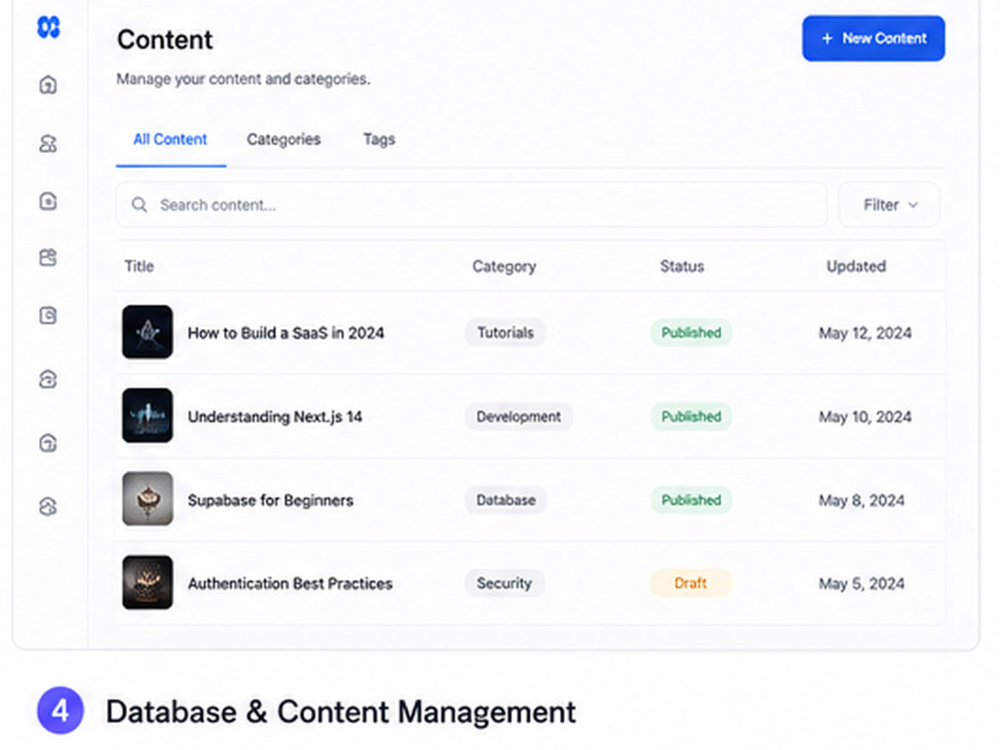Viewport: 1000px width, 750px height.
Task: Click the date May 12, 2024
Action: (865, 333)
